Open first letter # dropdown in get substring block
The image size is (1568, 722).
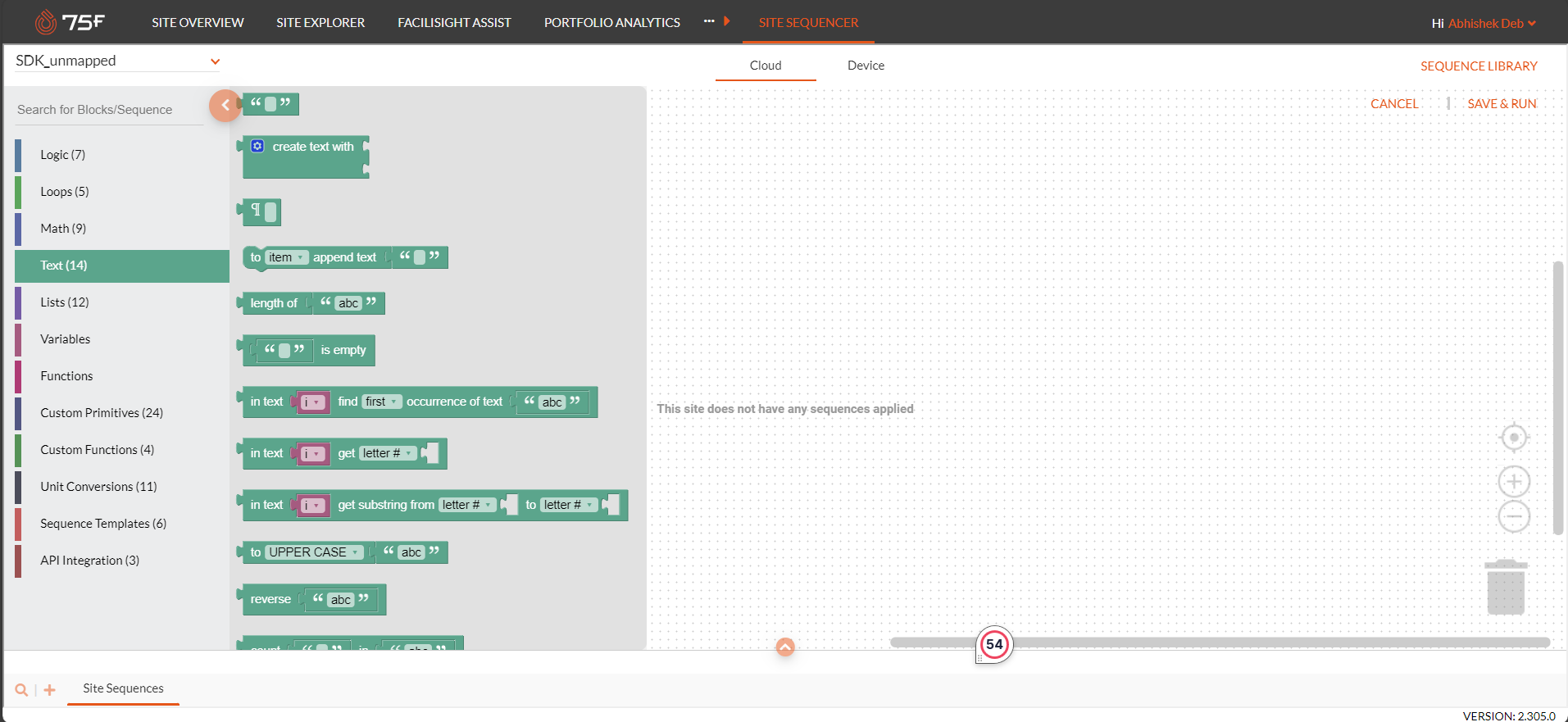(467, 505)
